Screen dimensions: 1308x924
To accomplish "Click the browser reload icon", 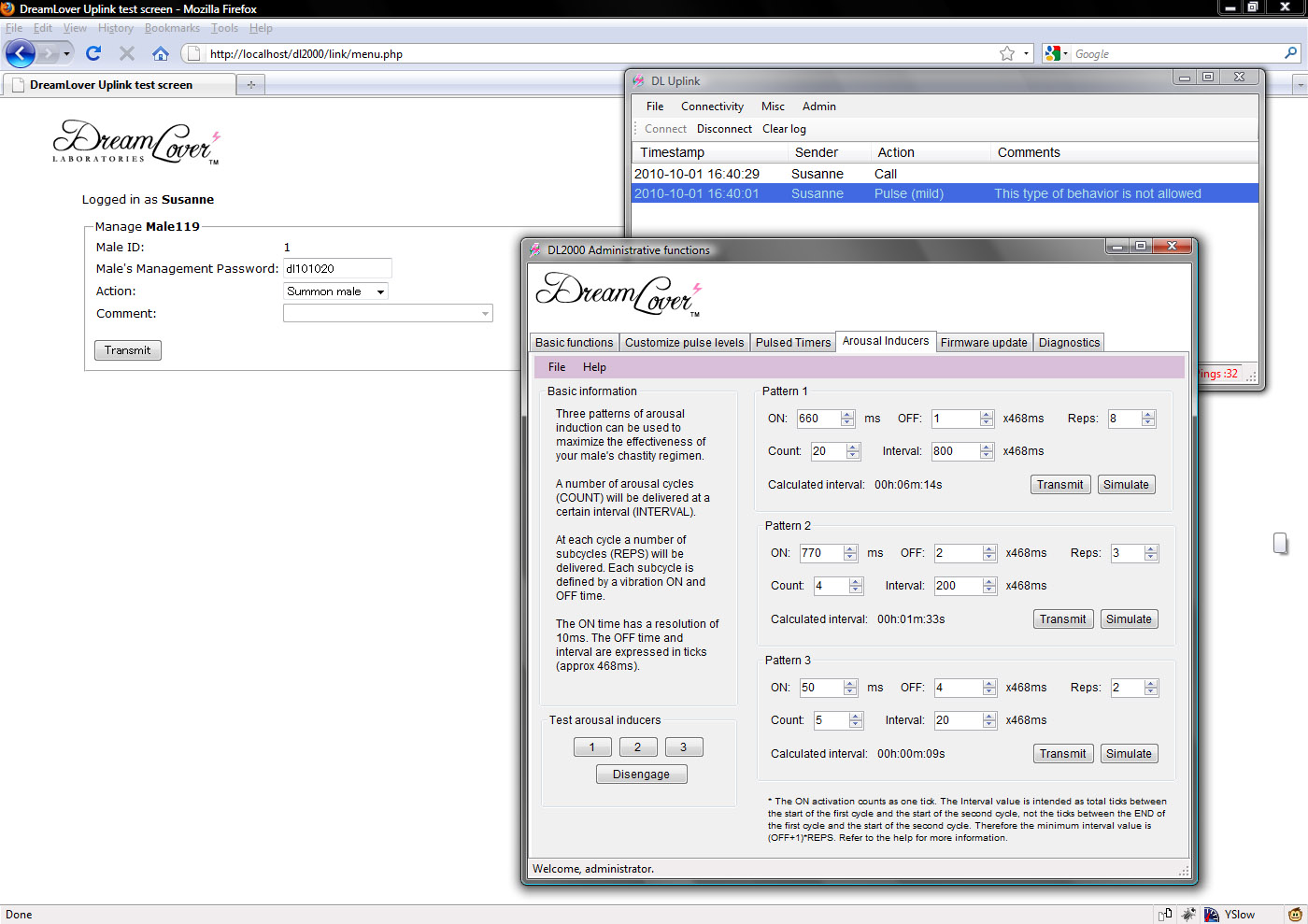I will [x=93, y=53].
